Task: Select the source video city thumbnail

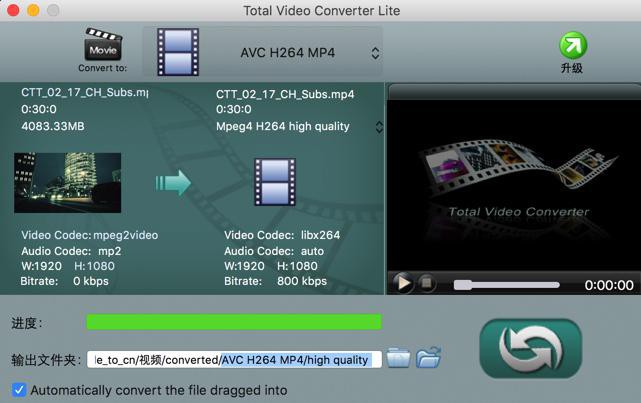Action: (67, 183)
